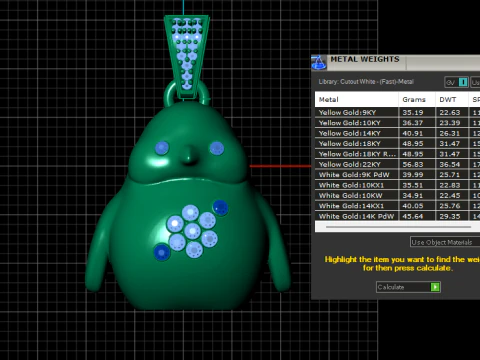Click the 22.45 DWT cell
This screenshot has height=360, width=480.
452,195
